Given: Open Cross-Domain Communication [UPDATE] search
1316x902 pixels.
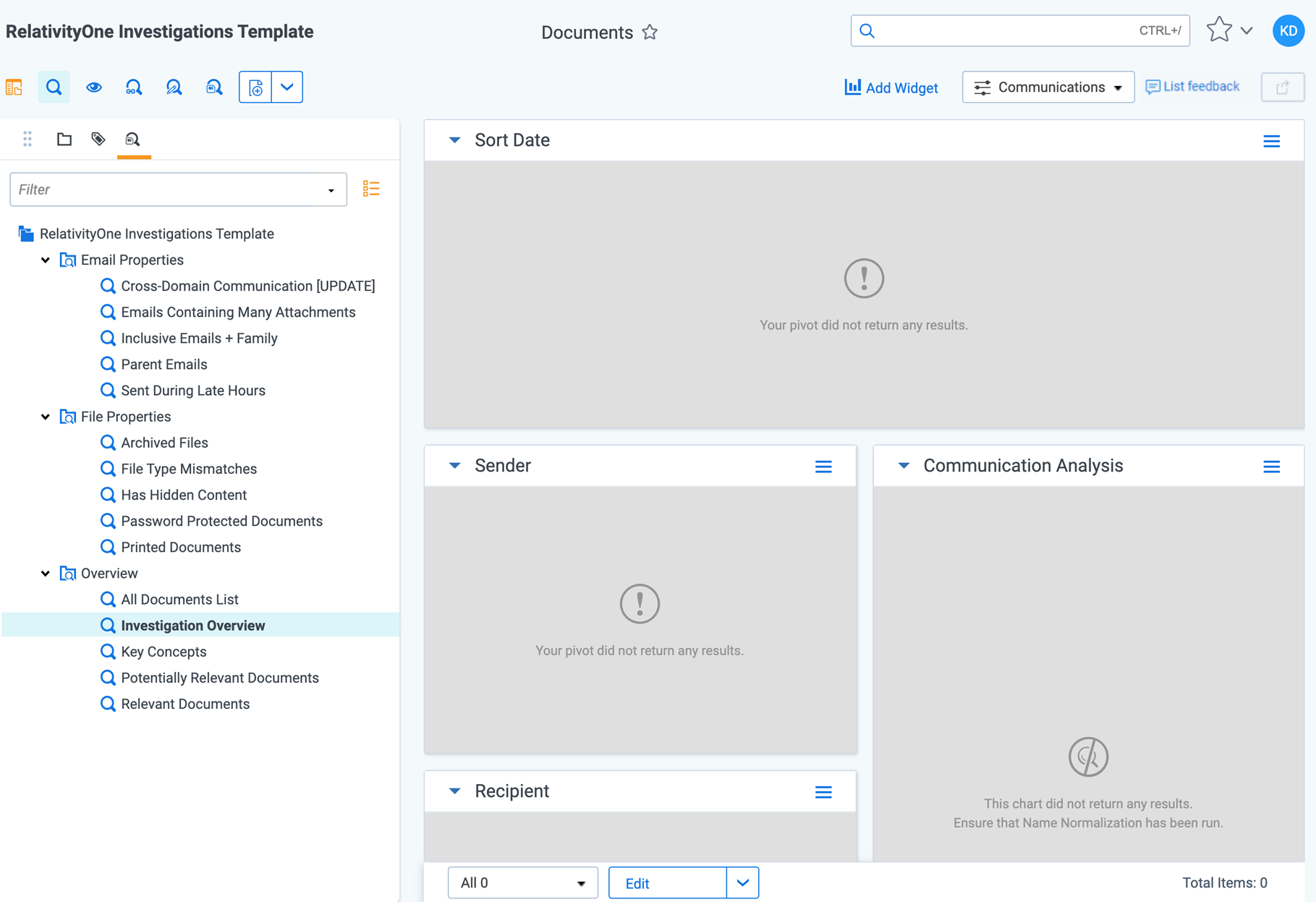Looking at the screenshot, I should [248, 286].
